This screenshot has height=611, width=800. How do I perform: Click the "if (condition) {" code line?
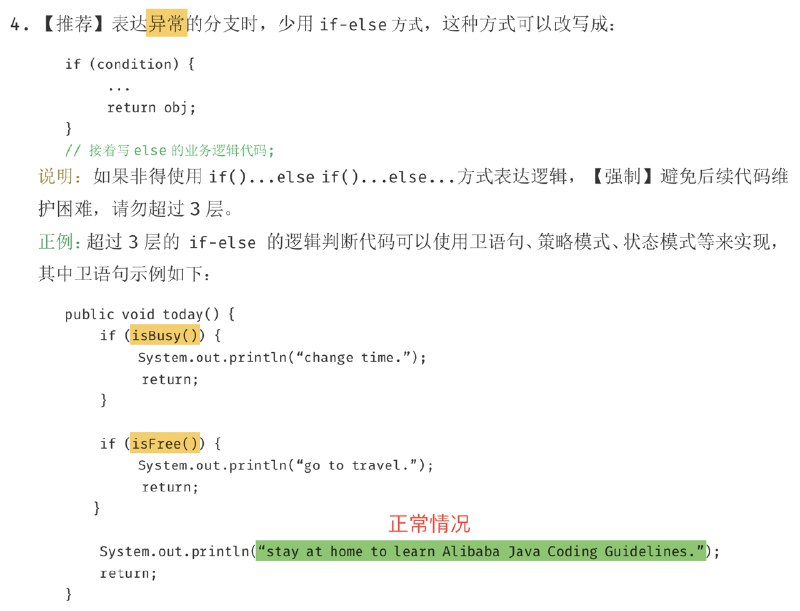[x=129, y=64]
